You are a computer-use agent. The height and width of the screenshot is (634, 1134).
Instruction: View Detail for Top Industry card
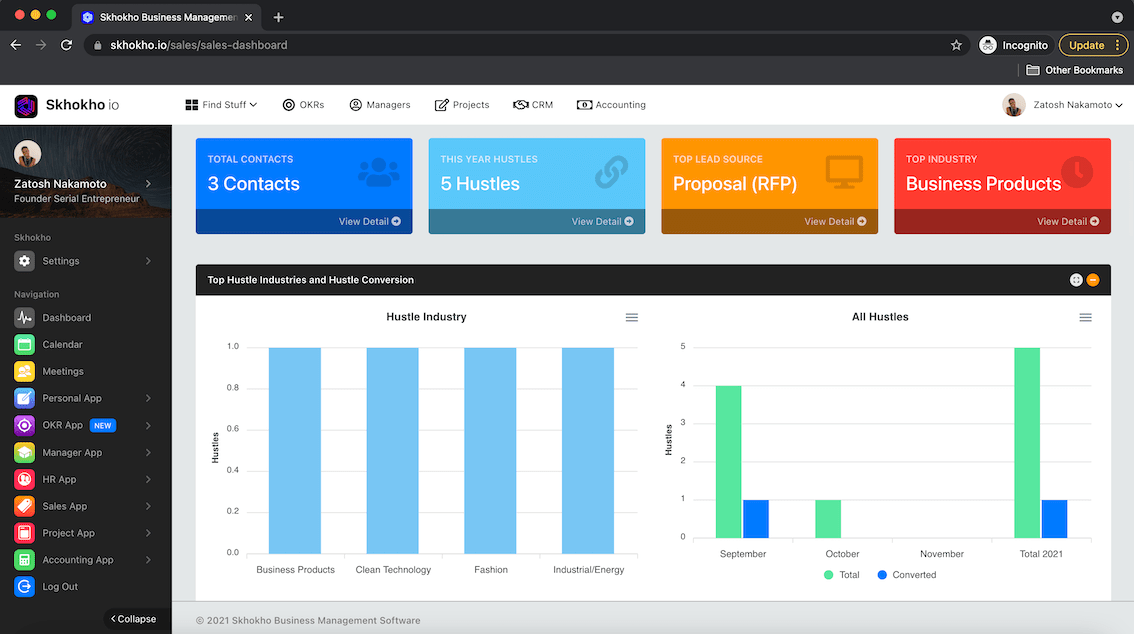pos(1068,221)
